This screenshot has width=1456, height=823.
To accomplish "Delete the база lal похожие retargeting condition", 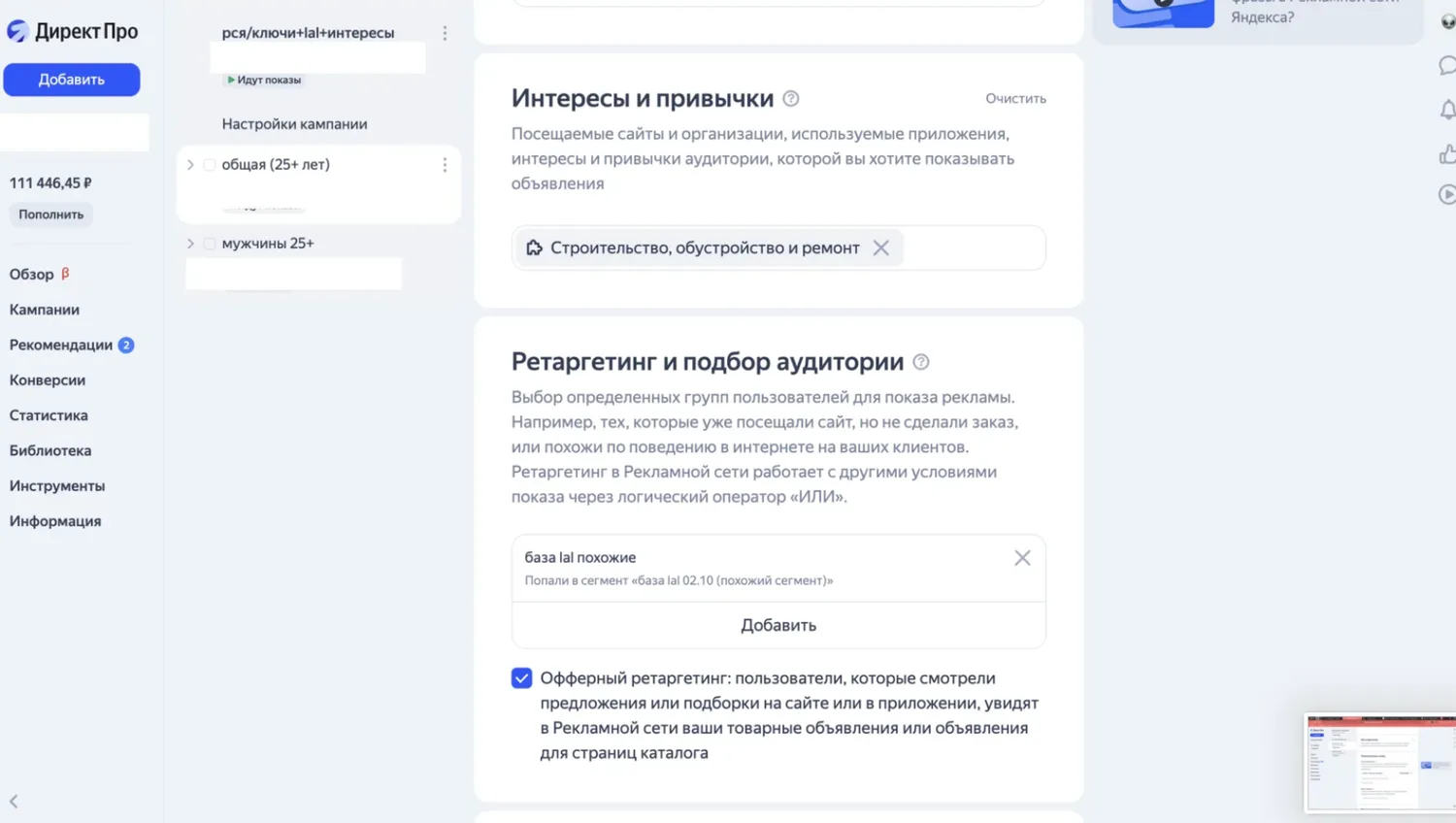I will click(x=1022, y=558).
